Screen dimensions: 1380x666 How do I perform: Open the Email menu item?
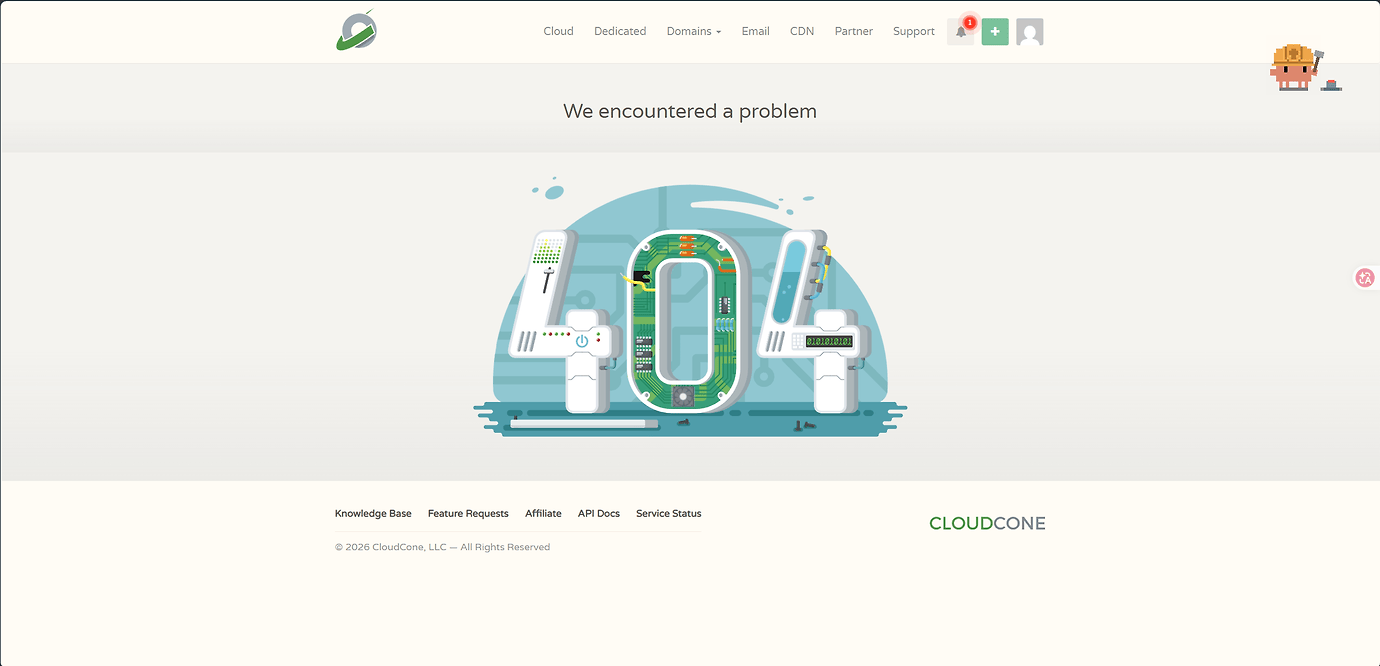[x=755, y=31]
